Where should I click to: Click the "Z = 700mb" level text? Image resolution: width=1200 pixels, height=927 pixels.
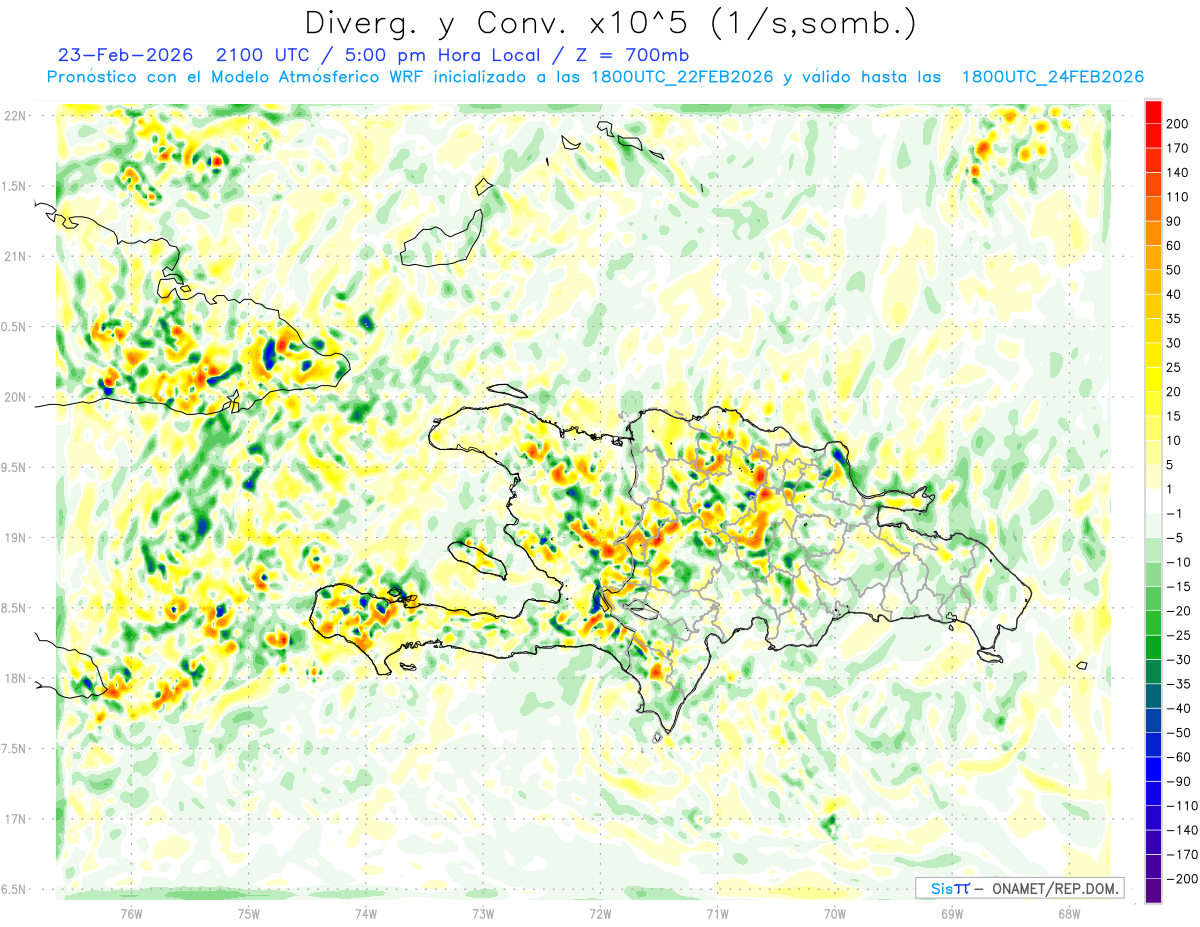(x=634, y=55)
